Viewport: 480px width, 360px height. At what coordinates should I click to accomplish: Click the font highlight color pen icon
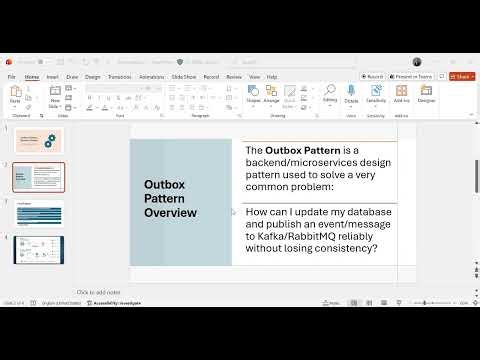click(x=89, y=107)
